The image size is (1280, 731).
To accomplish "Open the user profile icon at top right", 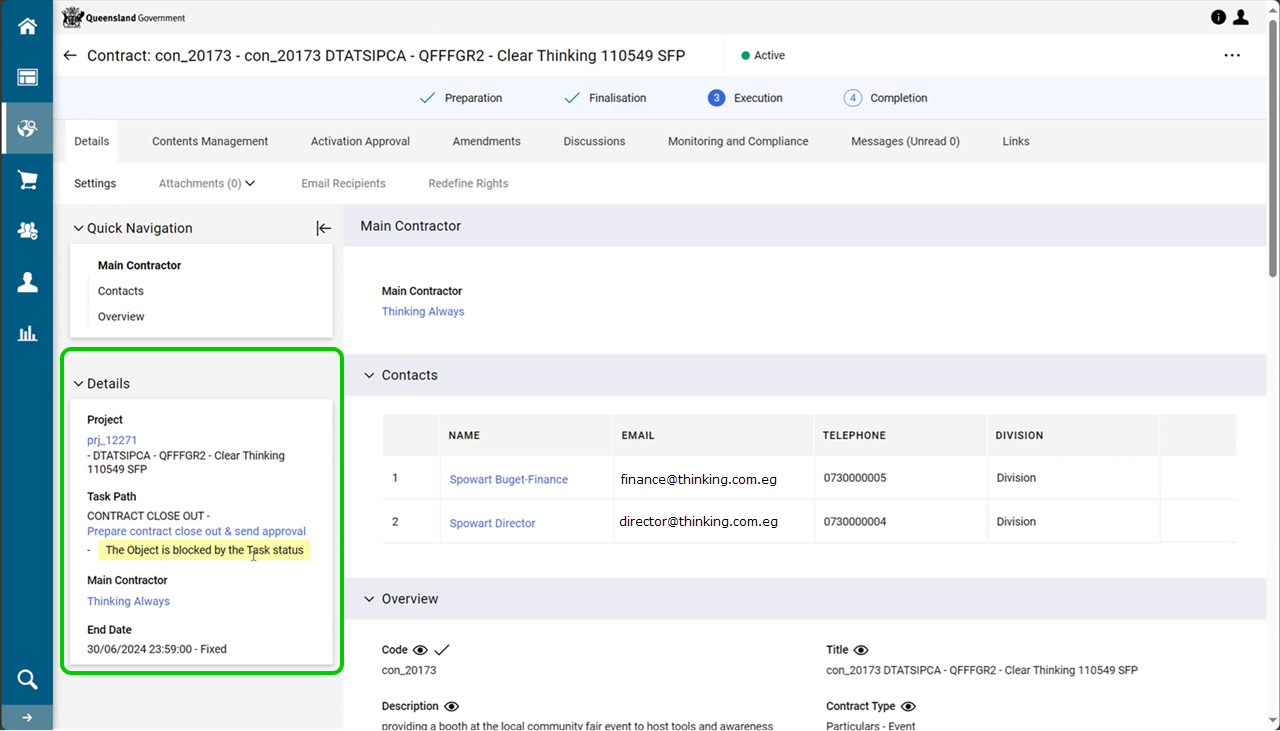I will point(1241,17).
